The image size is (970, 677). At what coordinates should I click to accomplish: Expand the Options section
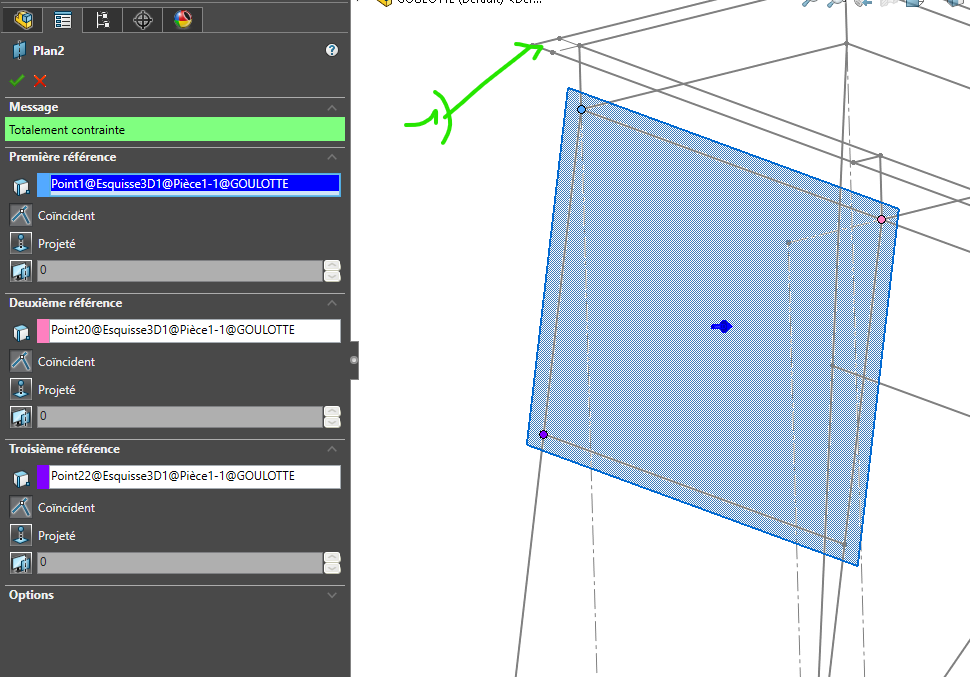pos(332,595)
